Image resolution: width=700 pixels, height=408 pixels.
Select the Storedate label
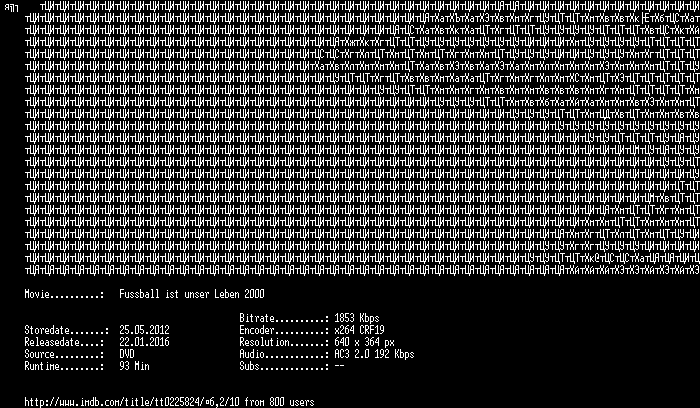point(67,330)
